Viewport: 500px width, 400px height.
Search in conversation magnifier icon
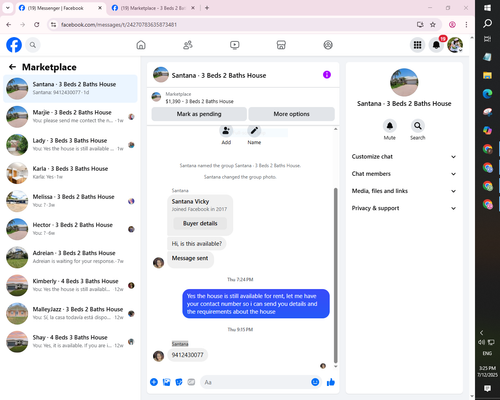click(x=418, y=126)
